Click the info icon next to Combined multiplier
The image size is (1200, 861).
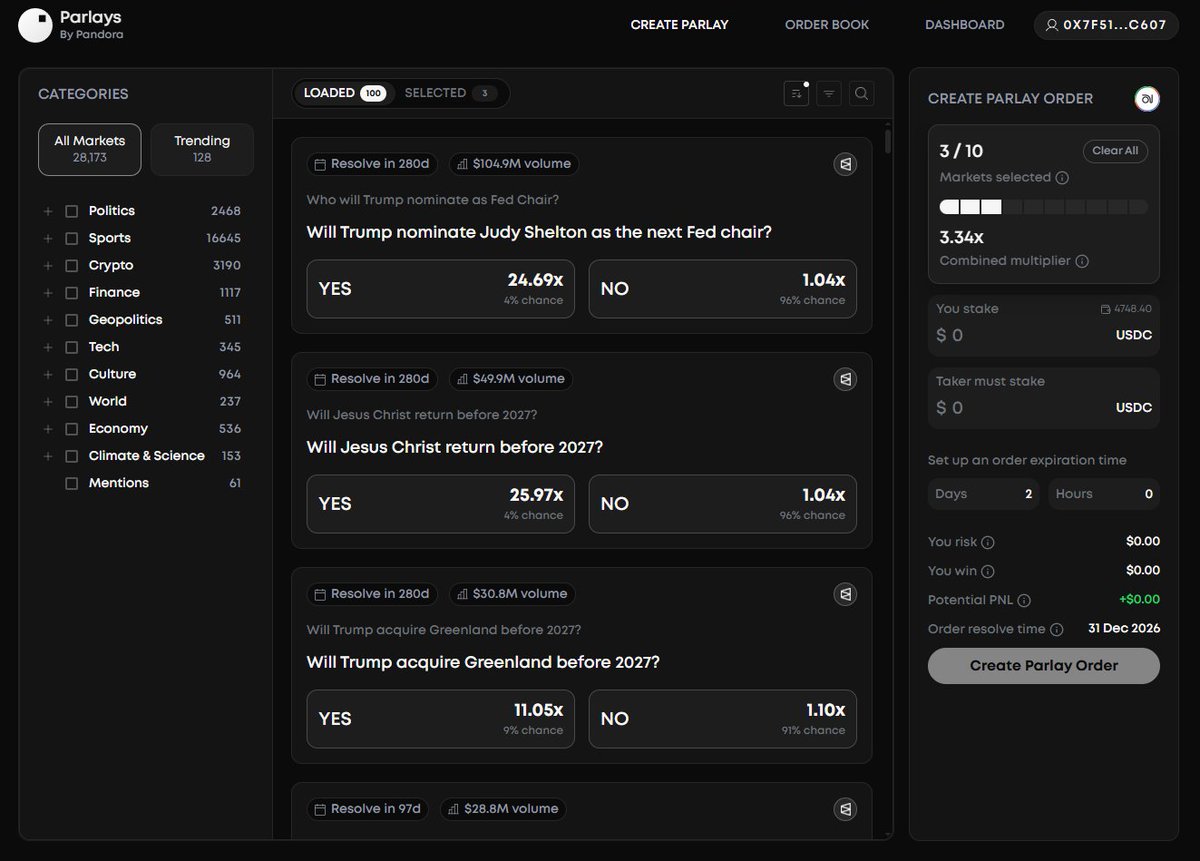[x=1082, y=261]
